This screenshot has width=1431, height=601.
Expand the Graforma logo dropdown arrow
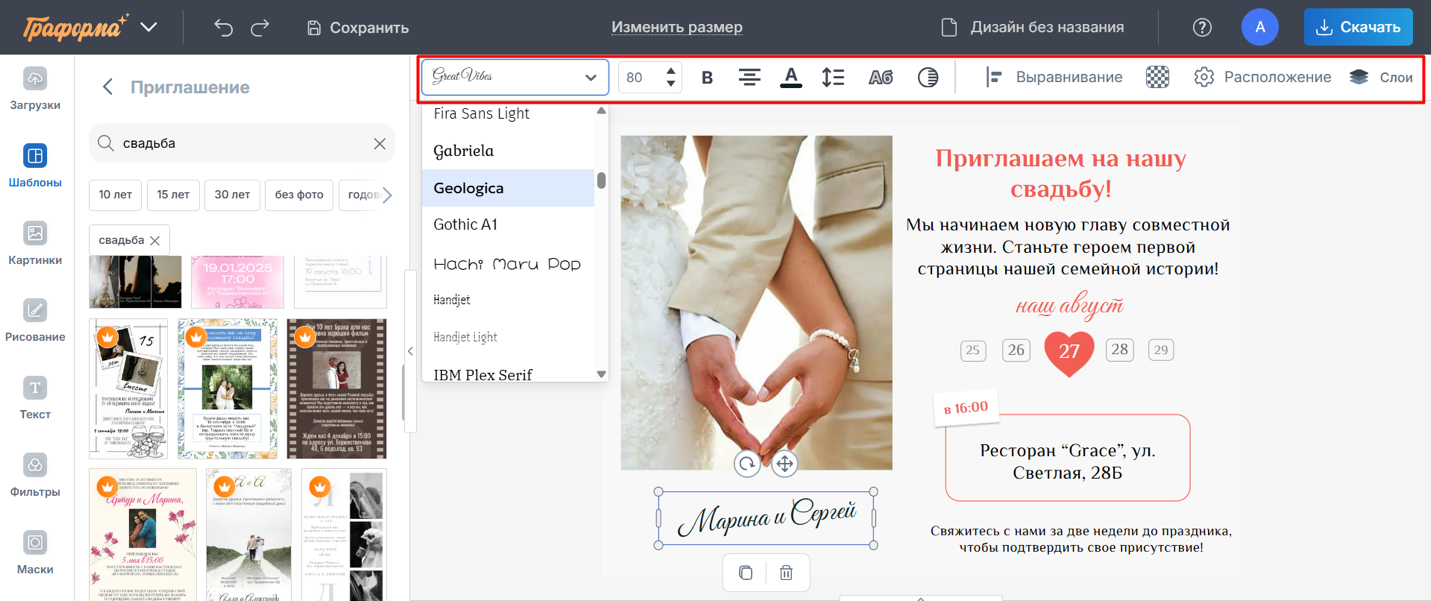[x=148, y=27]
